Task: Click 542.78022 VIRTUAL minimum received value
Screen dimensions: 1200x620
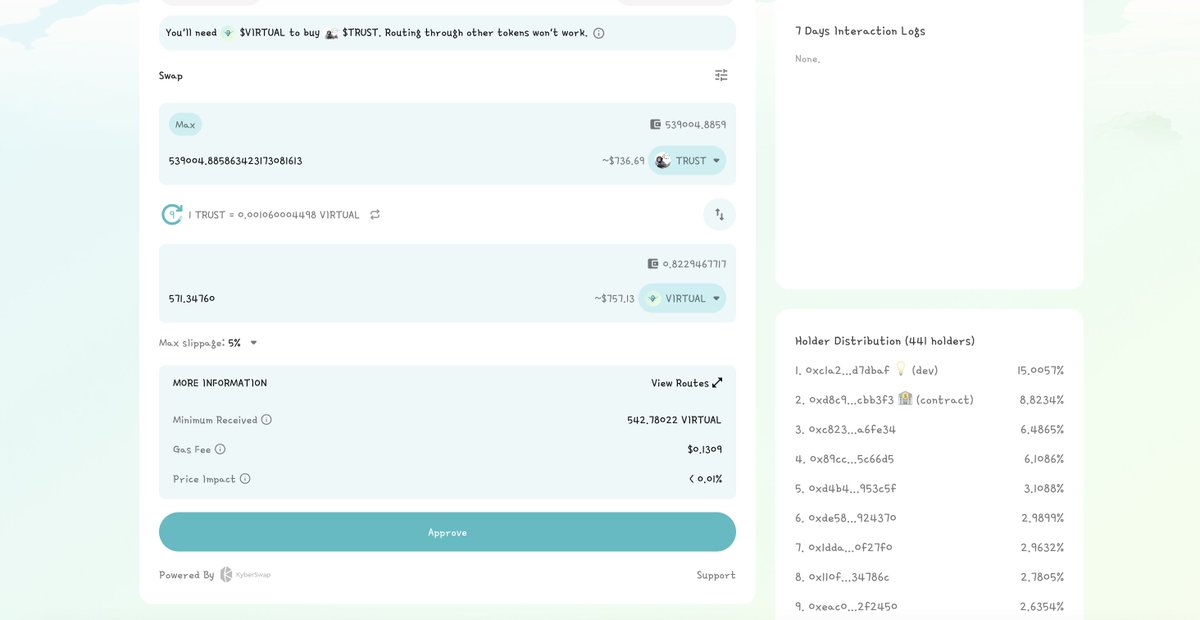Action: click(x=674, y=420)
